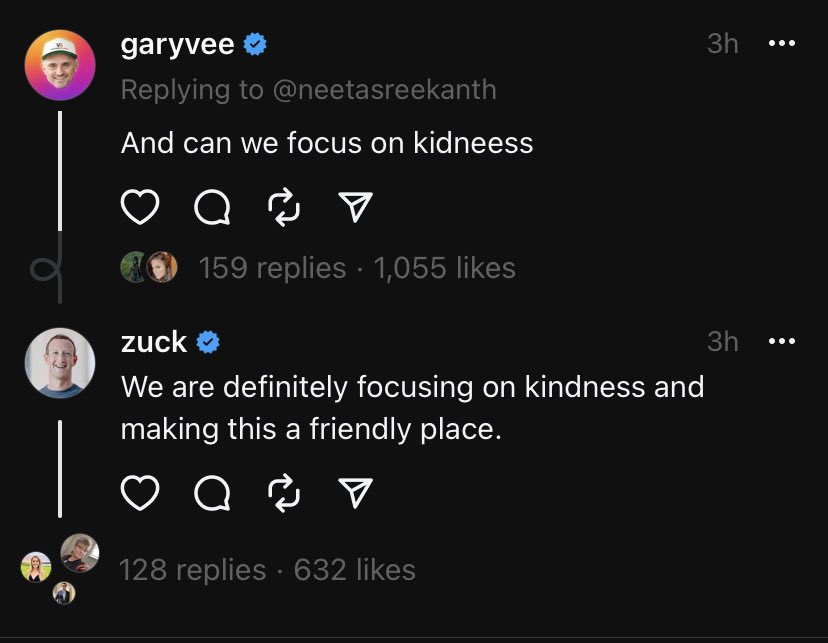This screenshot has height=643, width=828.
Task: Open replier avatars beside 159 replies
Action: [x=149, y=267]
